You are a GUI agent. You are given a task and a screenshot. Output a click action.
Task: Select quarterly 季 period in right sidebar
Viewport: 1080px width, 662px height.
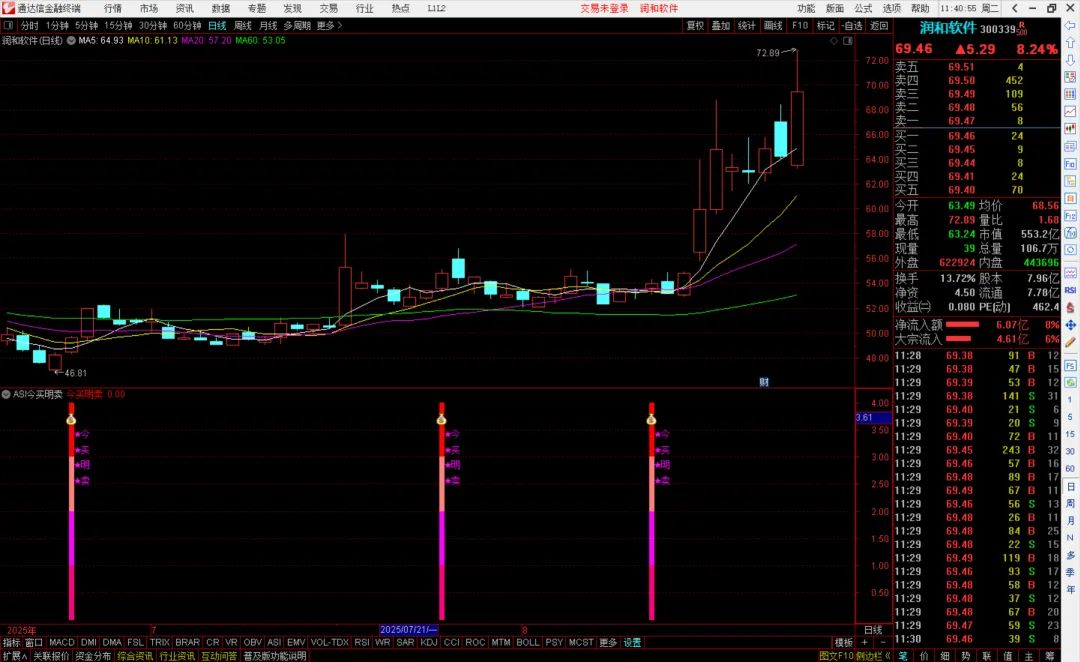click(x=1070, y=572)
